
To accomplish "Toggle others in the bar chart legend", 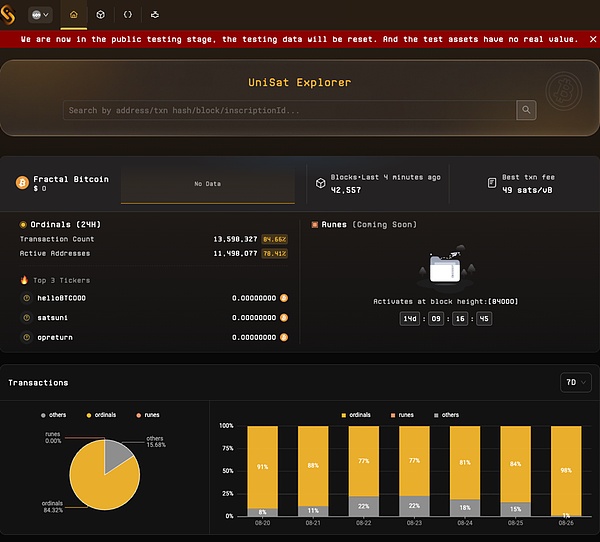I will (445, 414).
